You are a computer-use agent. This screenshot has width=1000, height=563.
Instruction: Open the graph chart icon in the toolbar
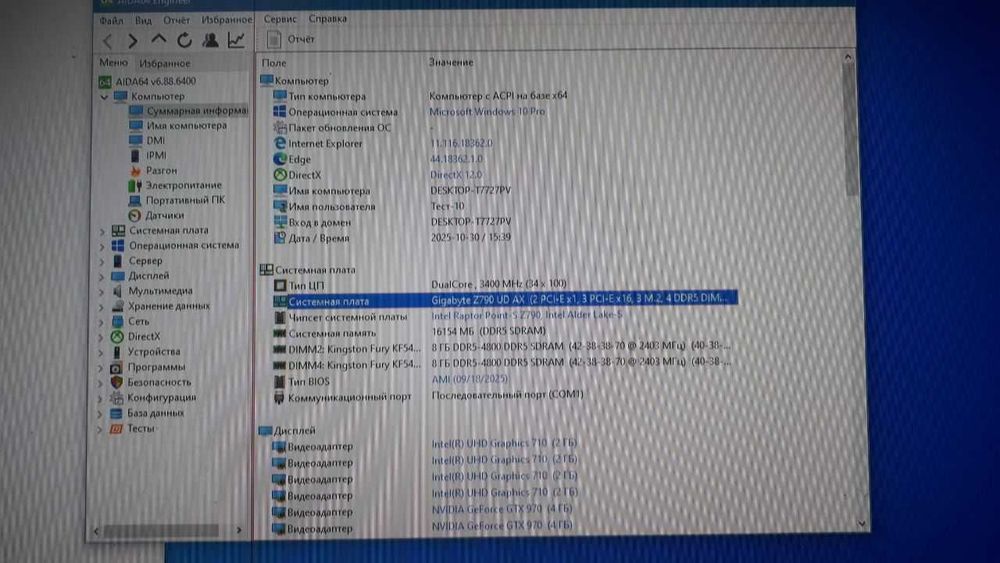[236, 40]
